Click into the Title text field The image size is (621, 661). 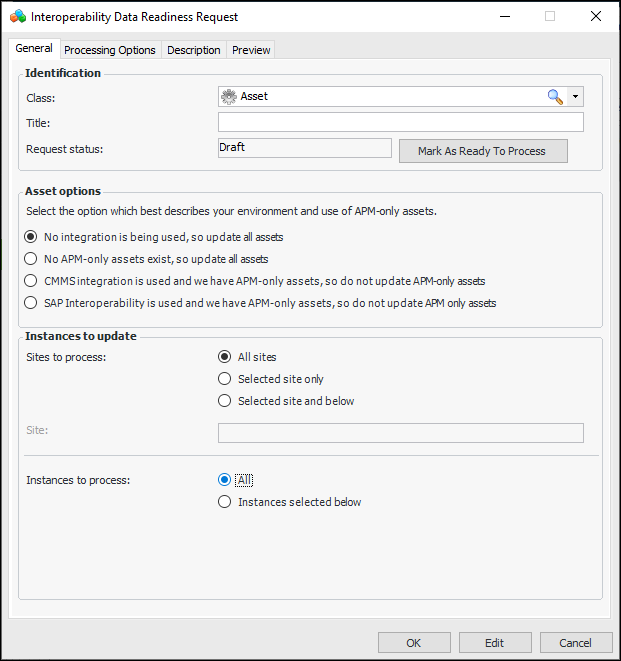(400, 122)
